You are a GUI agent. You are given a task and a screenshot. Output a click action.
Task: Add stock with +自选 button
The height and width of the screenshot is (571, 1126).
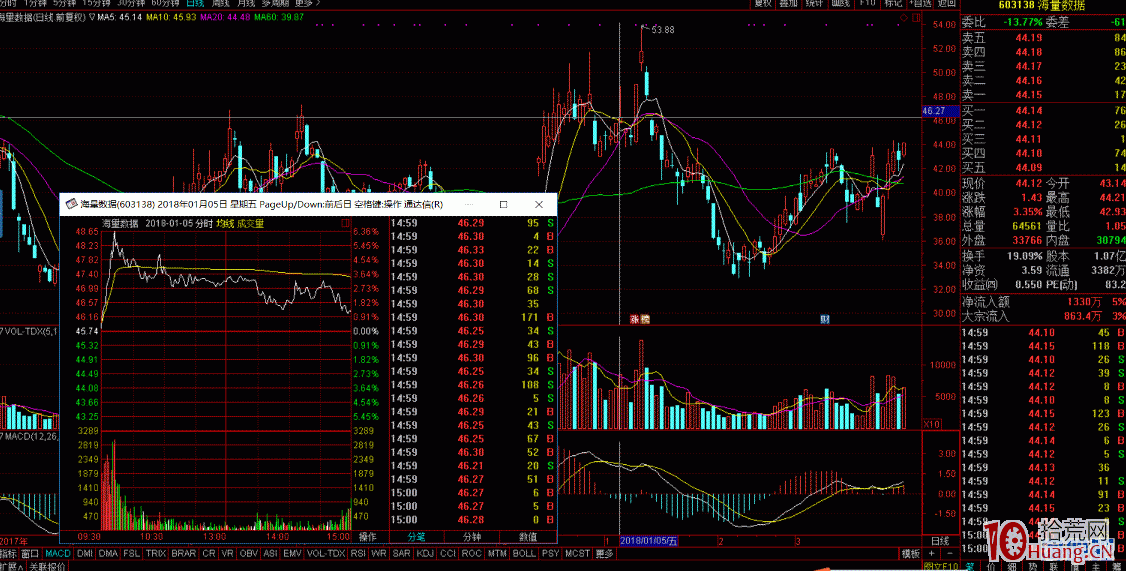tap(920, 4)
